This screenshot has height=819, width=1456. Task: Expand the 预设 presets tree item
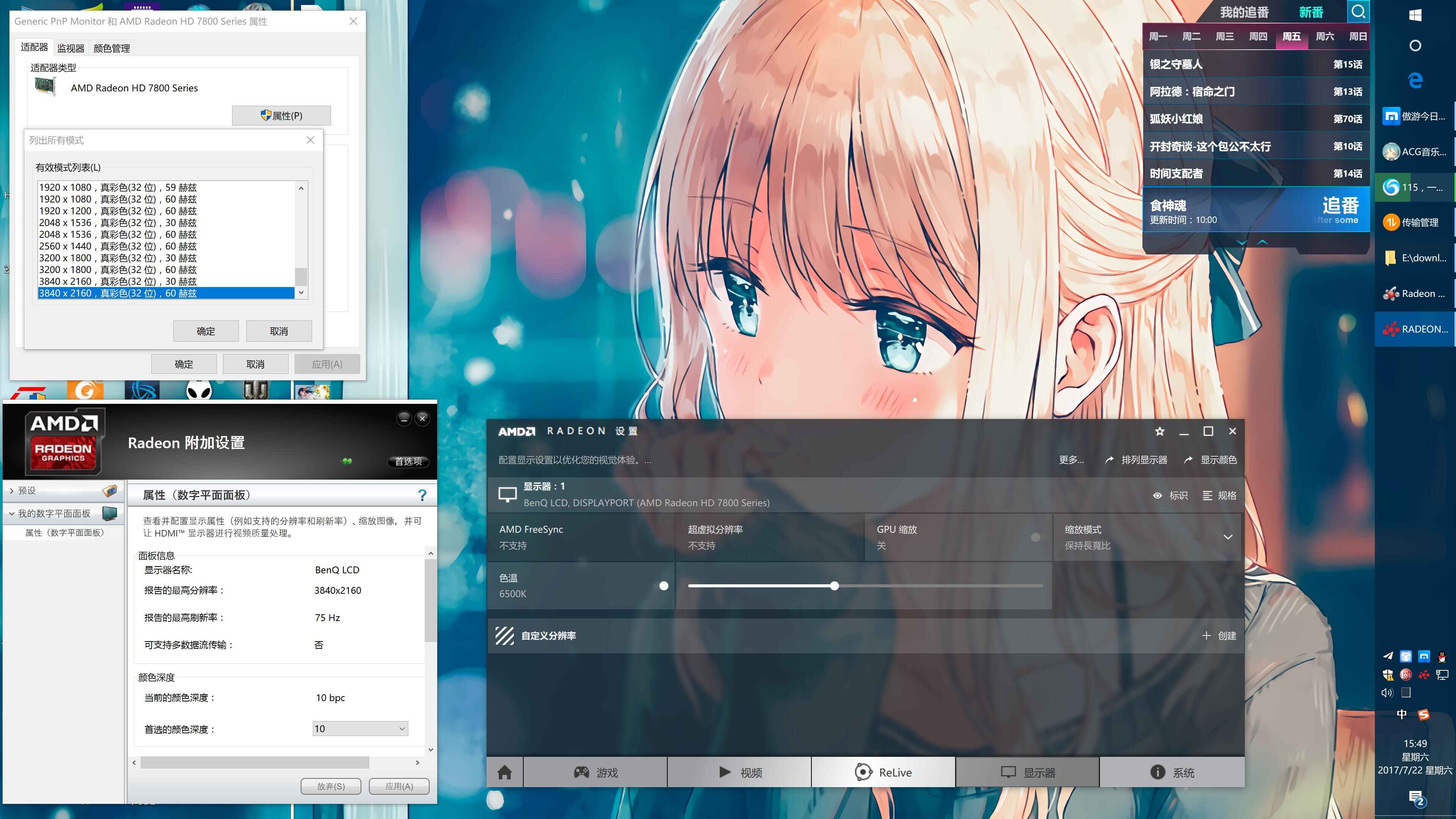tap(11, 491)
